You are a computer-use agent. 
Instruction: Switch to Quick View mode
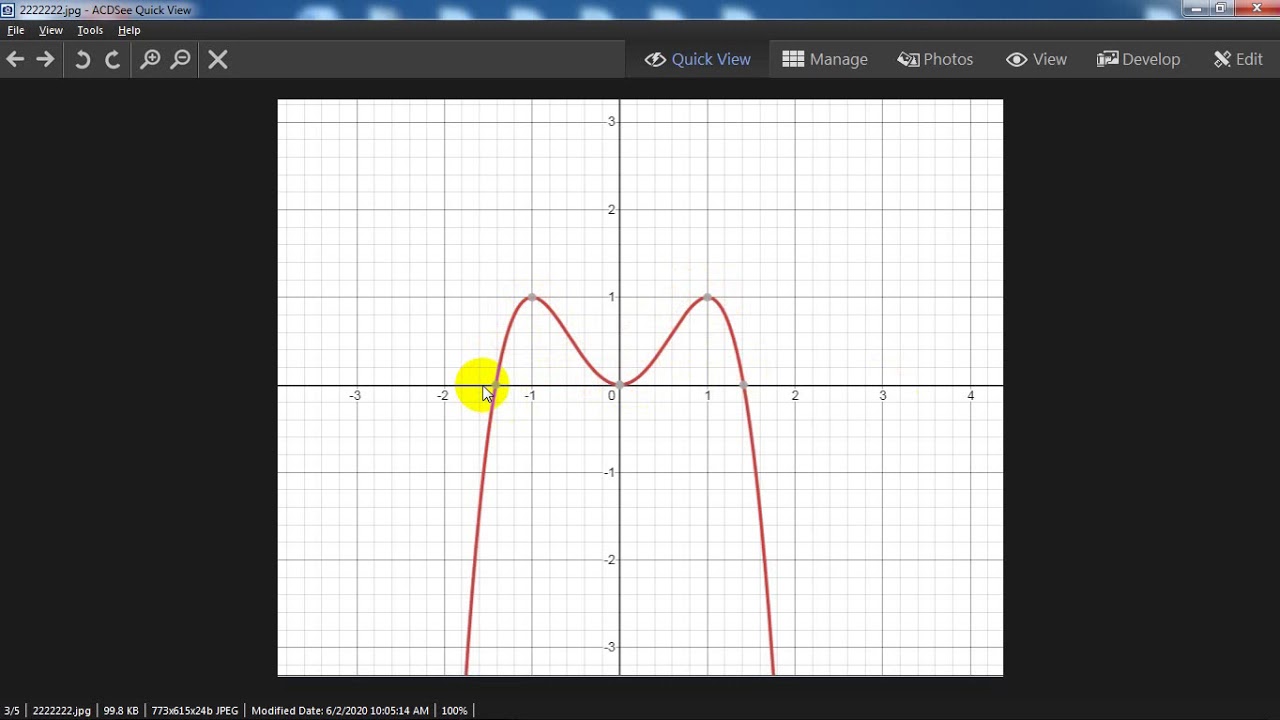click(x=698, y=59)
